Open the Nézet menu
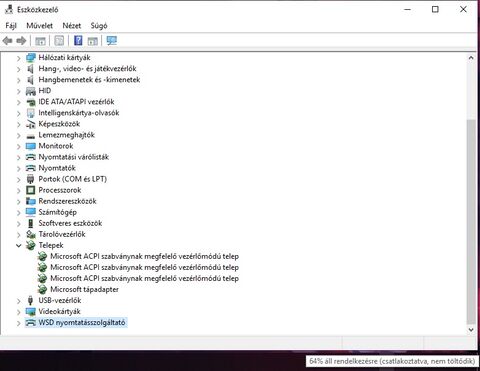Viewport: 480px width, 371px height. (x=72, y=26)
